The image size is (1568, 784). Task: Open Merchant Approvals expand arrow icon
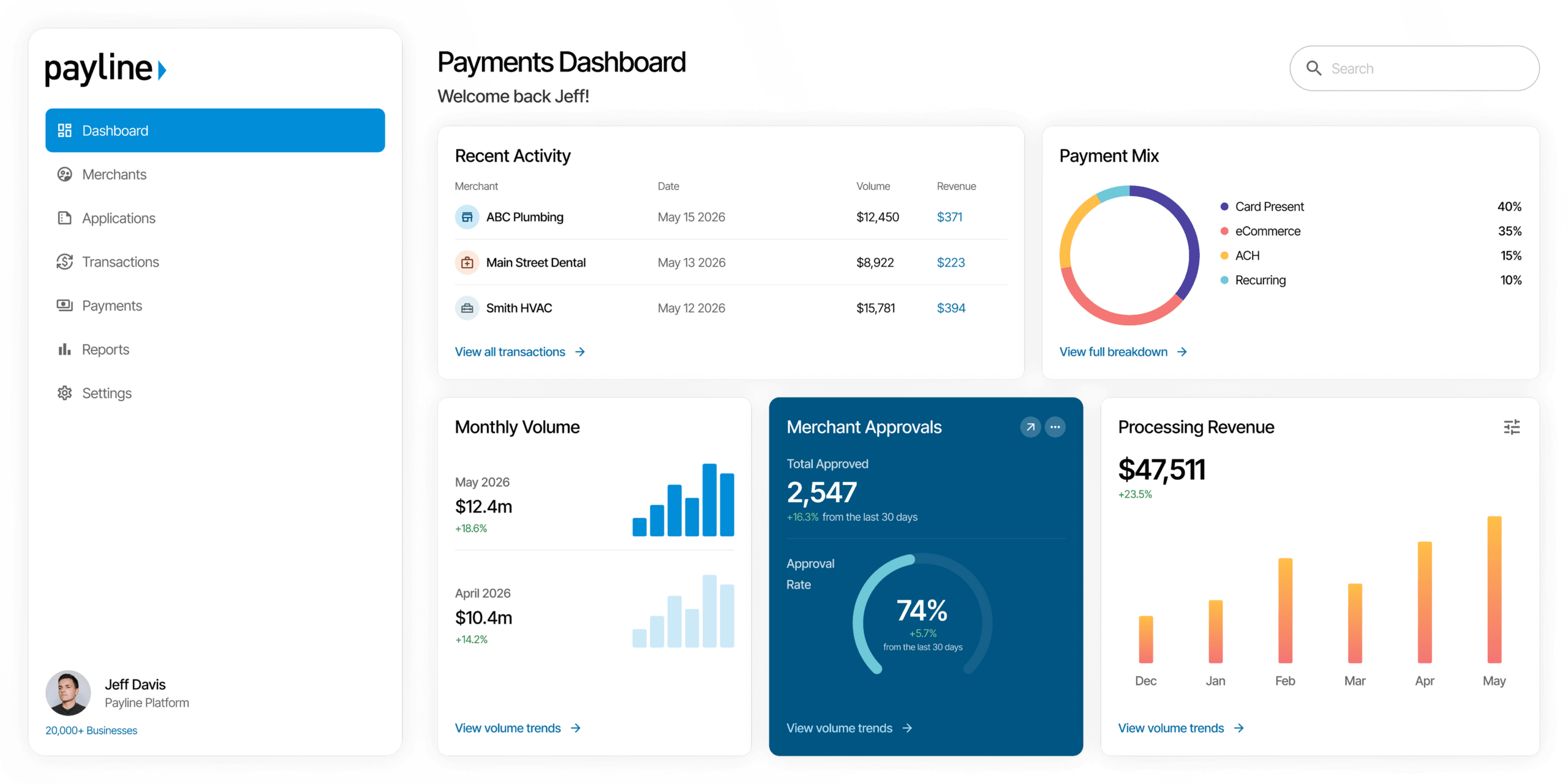tap(1030, 427)
